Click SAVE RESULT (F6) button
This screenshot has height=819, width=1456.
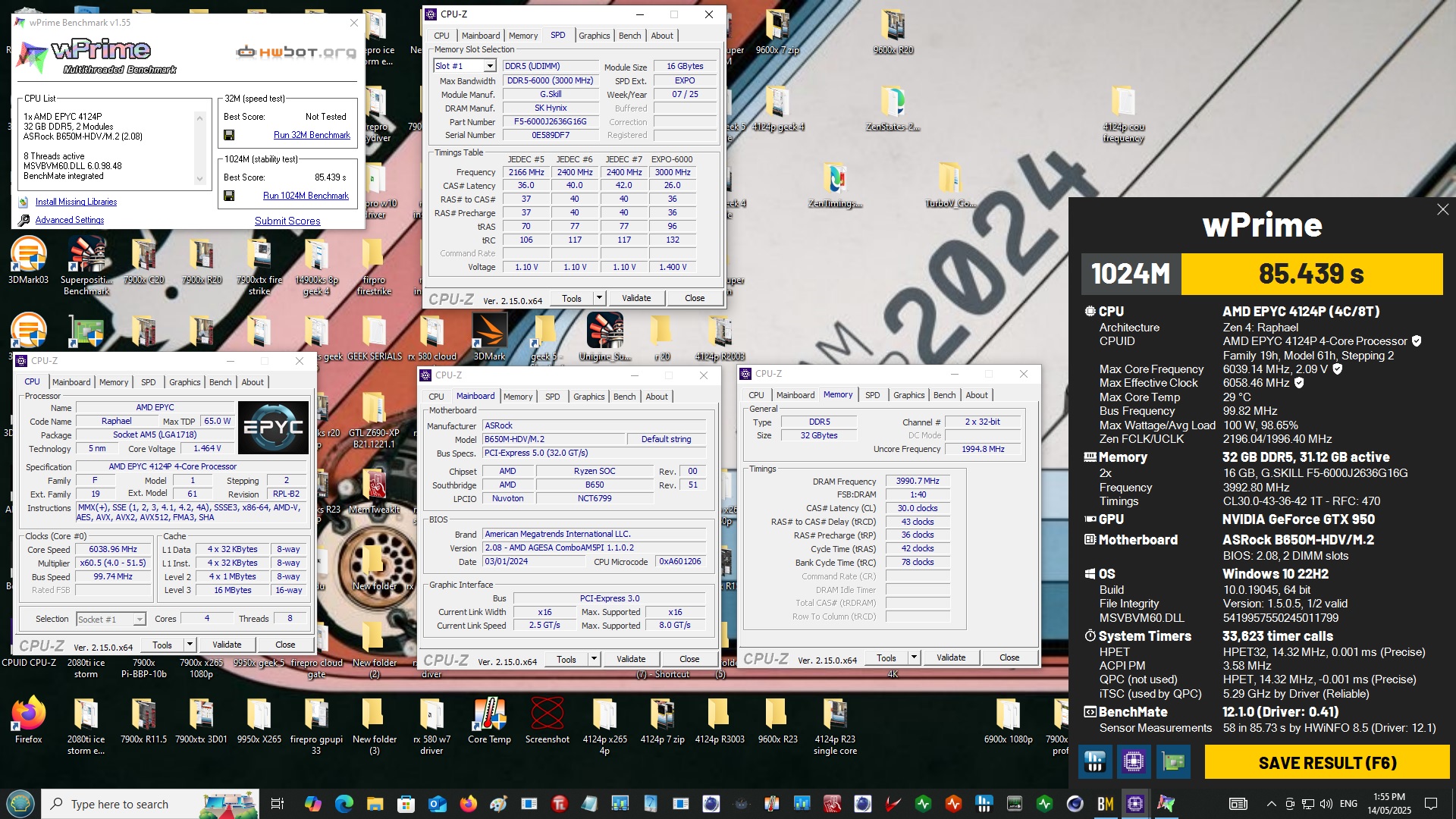(1327, 762)
